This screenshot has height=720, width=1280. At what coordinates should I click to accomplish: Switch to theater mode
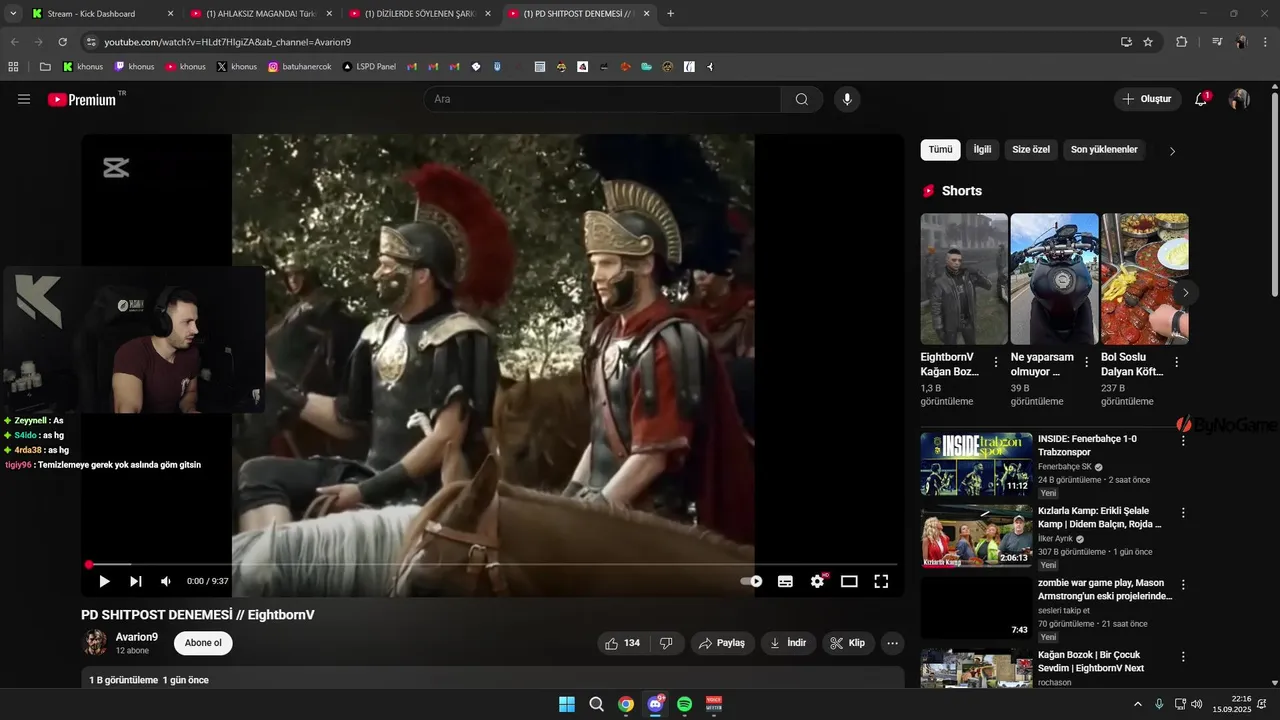click(x=849, y=581)
